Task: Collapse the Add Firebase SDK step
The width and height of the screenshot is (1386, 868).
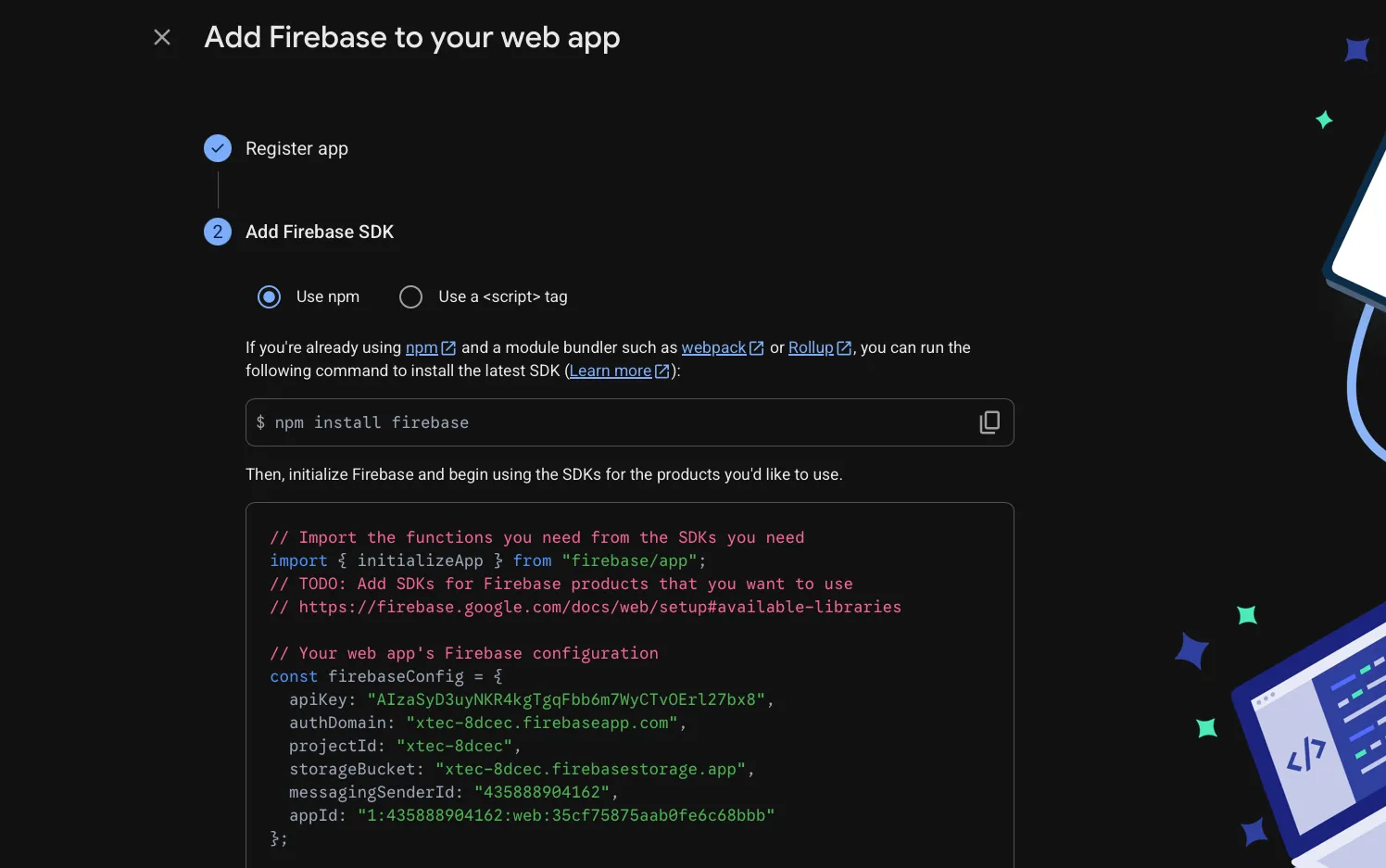Action: pos(320,232)
